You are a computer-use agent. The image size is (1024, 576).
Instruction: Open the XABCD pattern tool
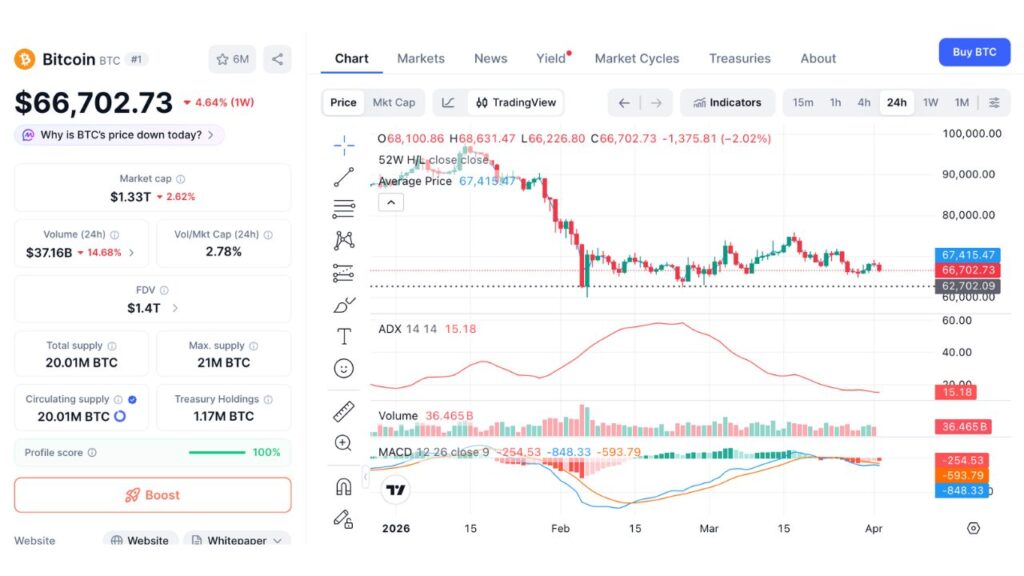point(343,240)
